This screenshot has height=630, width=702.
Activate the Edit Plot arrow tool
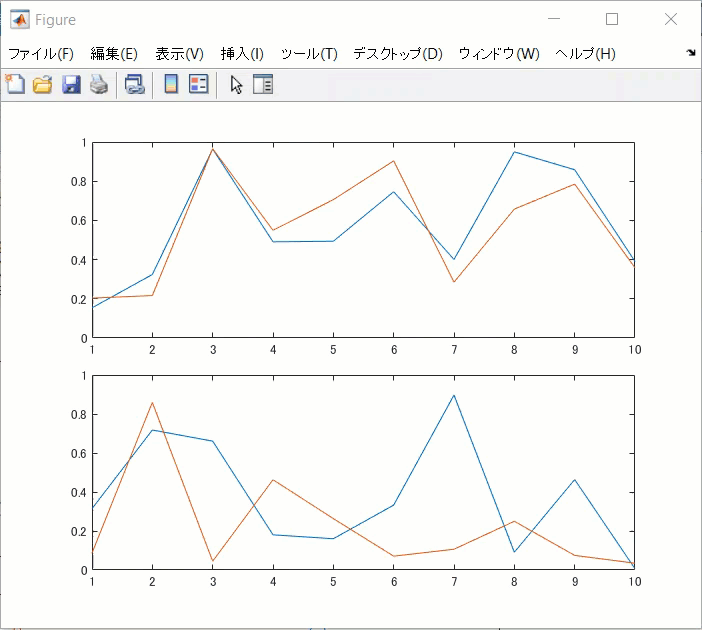click(236, 85)
